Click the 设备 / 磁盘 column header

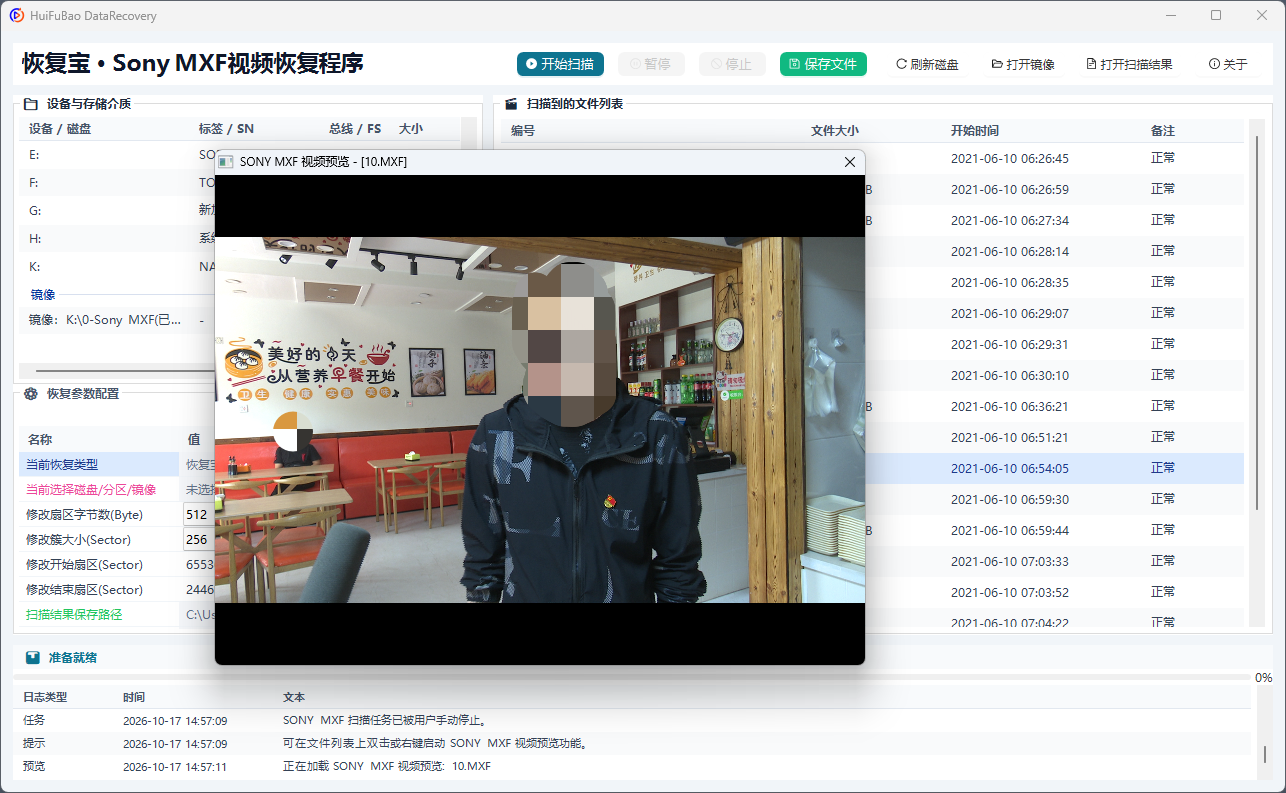click(x=60, y=129)
